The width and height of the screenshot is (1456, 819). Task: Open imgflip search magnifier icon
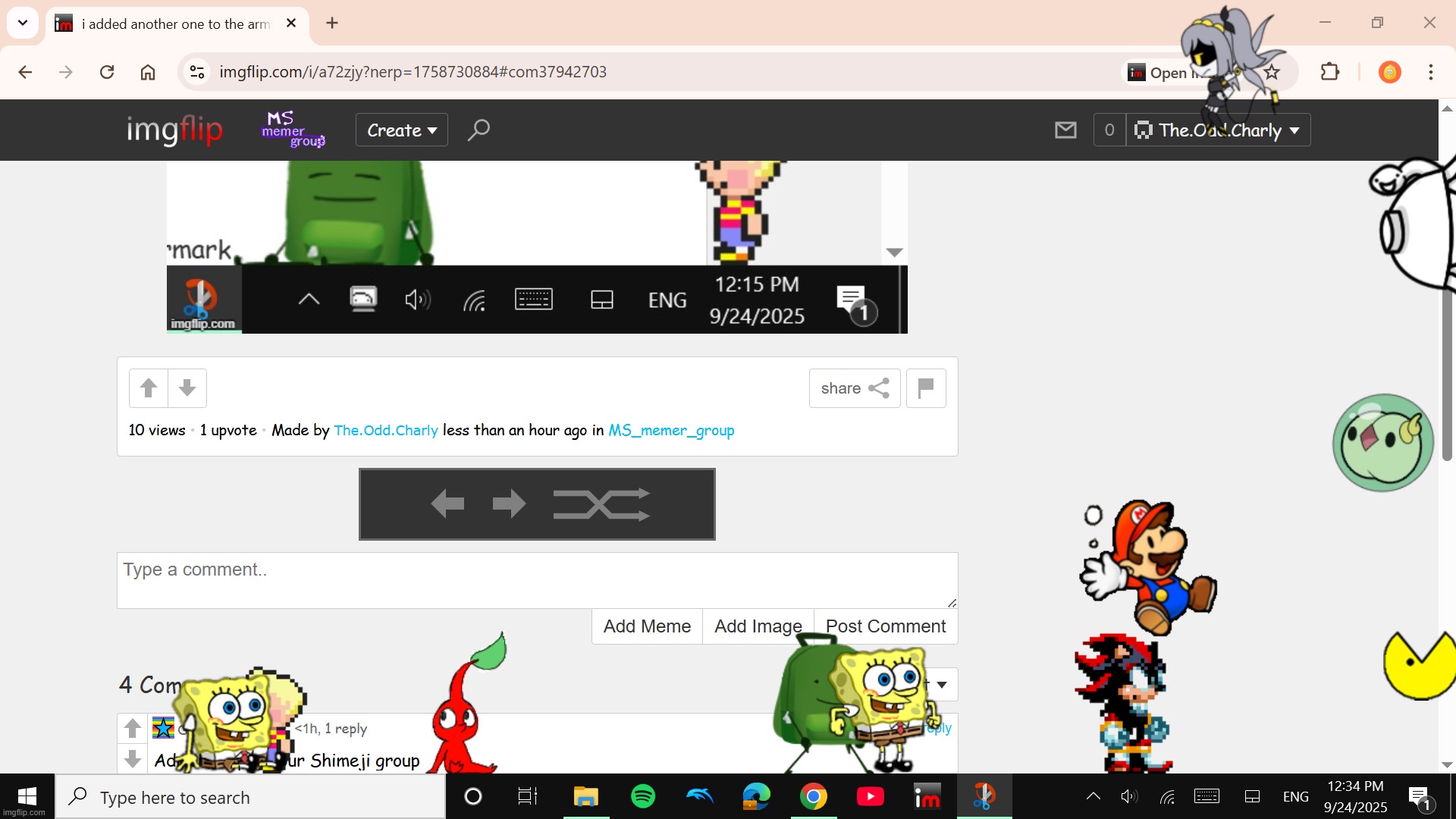479,130
